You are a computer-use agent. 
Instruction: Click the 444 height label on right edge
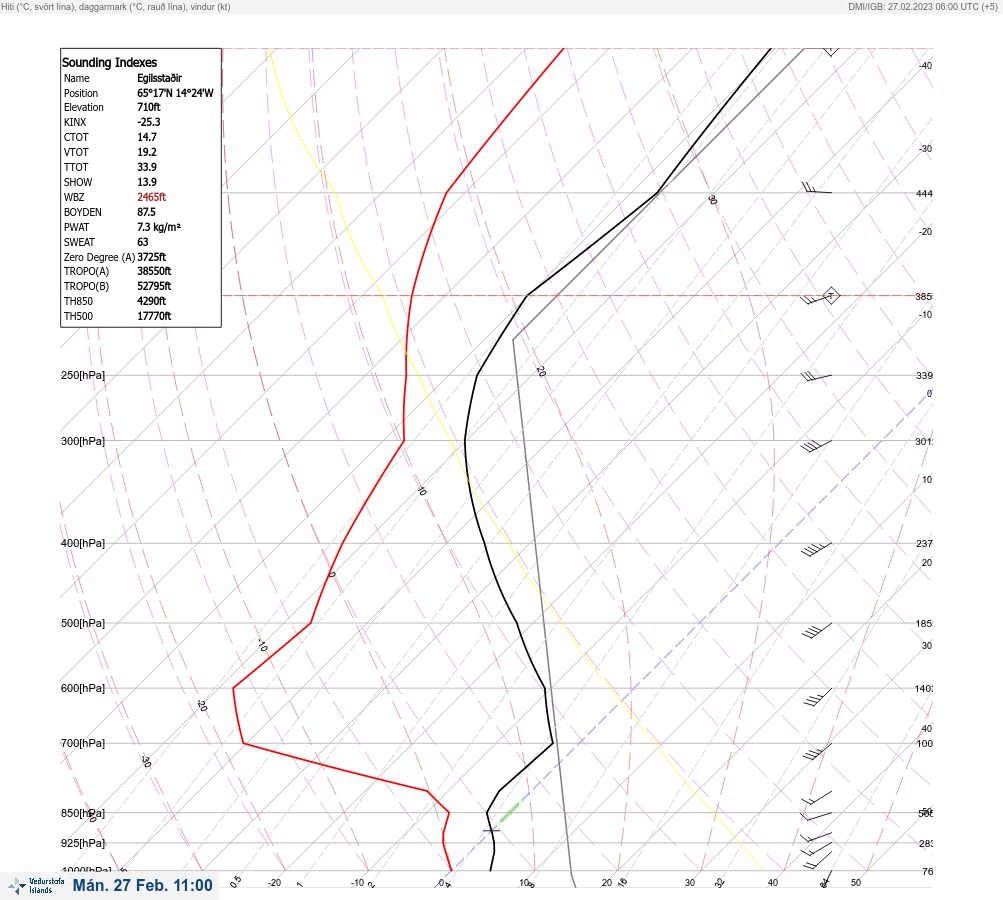click(x=924, y=193)
